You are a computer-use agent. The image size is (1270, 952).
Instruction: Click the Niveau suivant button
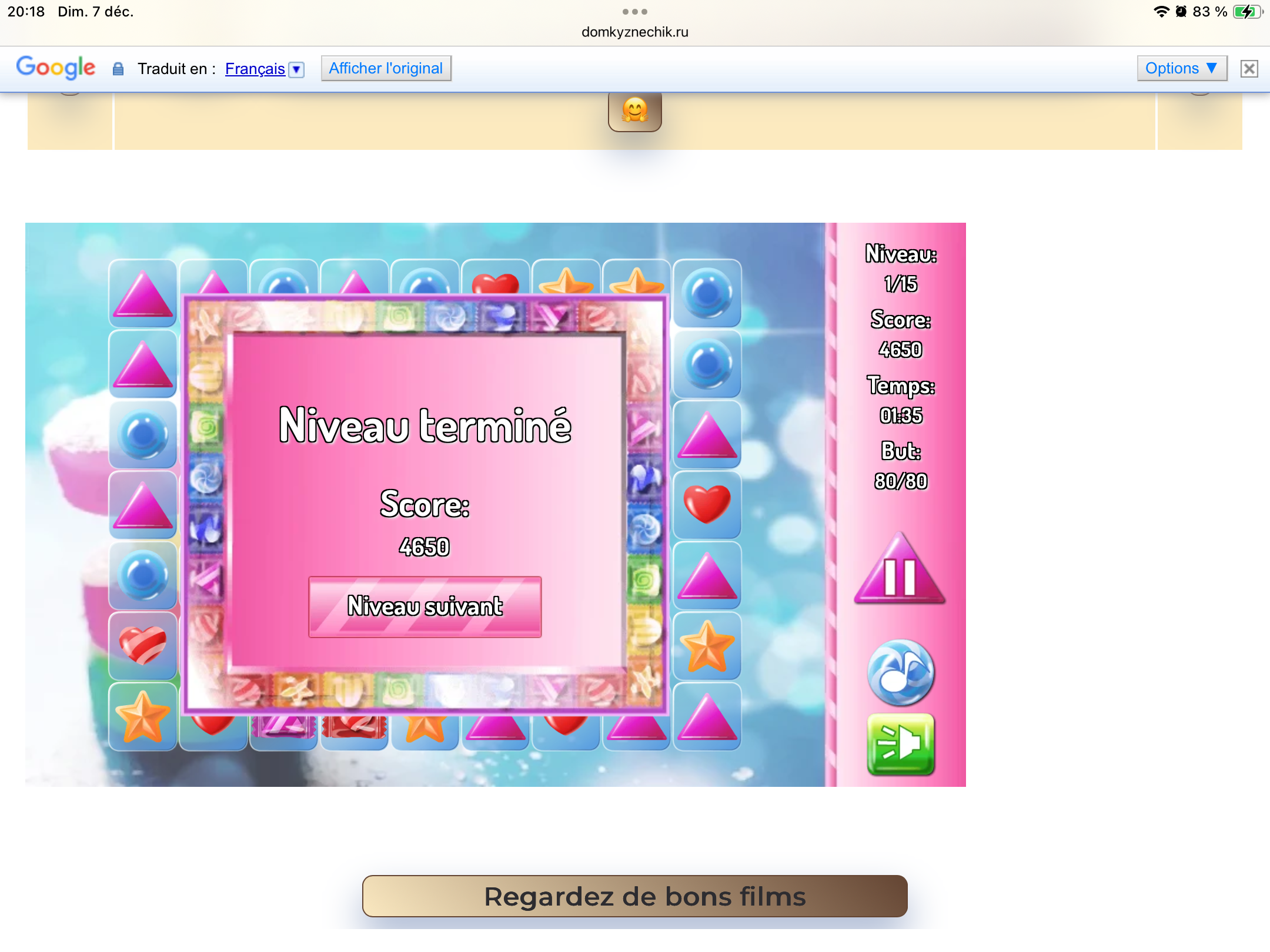425,606
